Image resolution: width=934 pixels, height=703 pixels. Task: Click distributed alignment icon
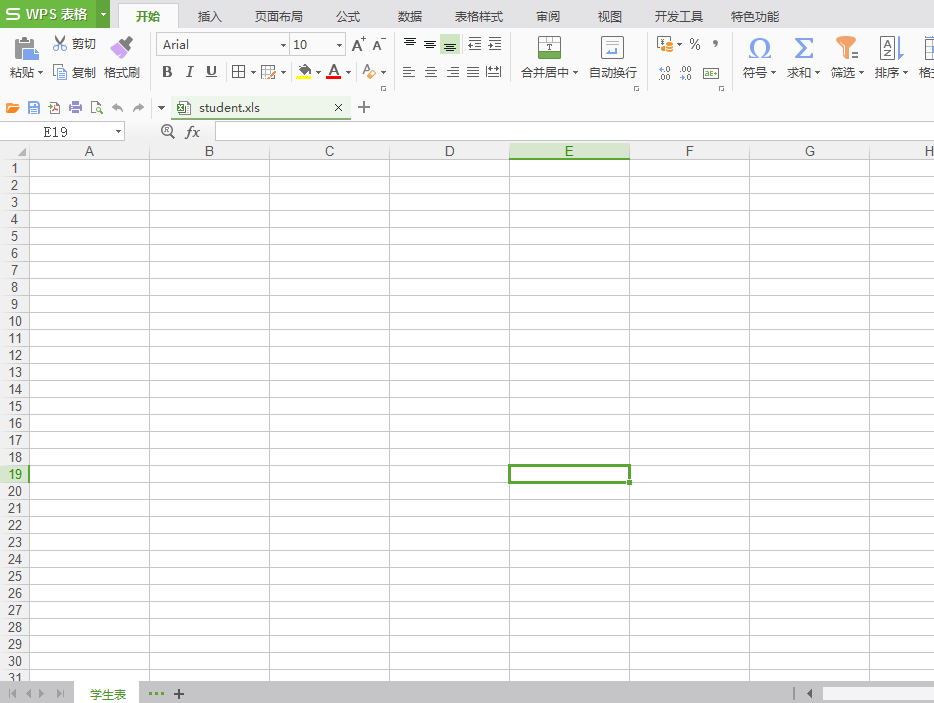click(494, 72)
